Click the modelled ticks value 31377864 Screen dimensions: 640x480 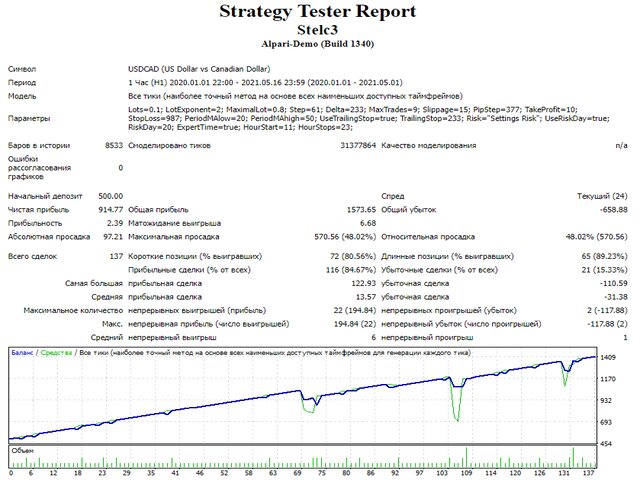pos(358,145)
